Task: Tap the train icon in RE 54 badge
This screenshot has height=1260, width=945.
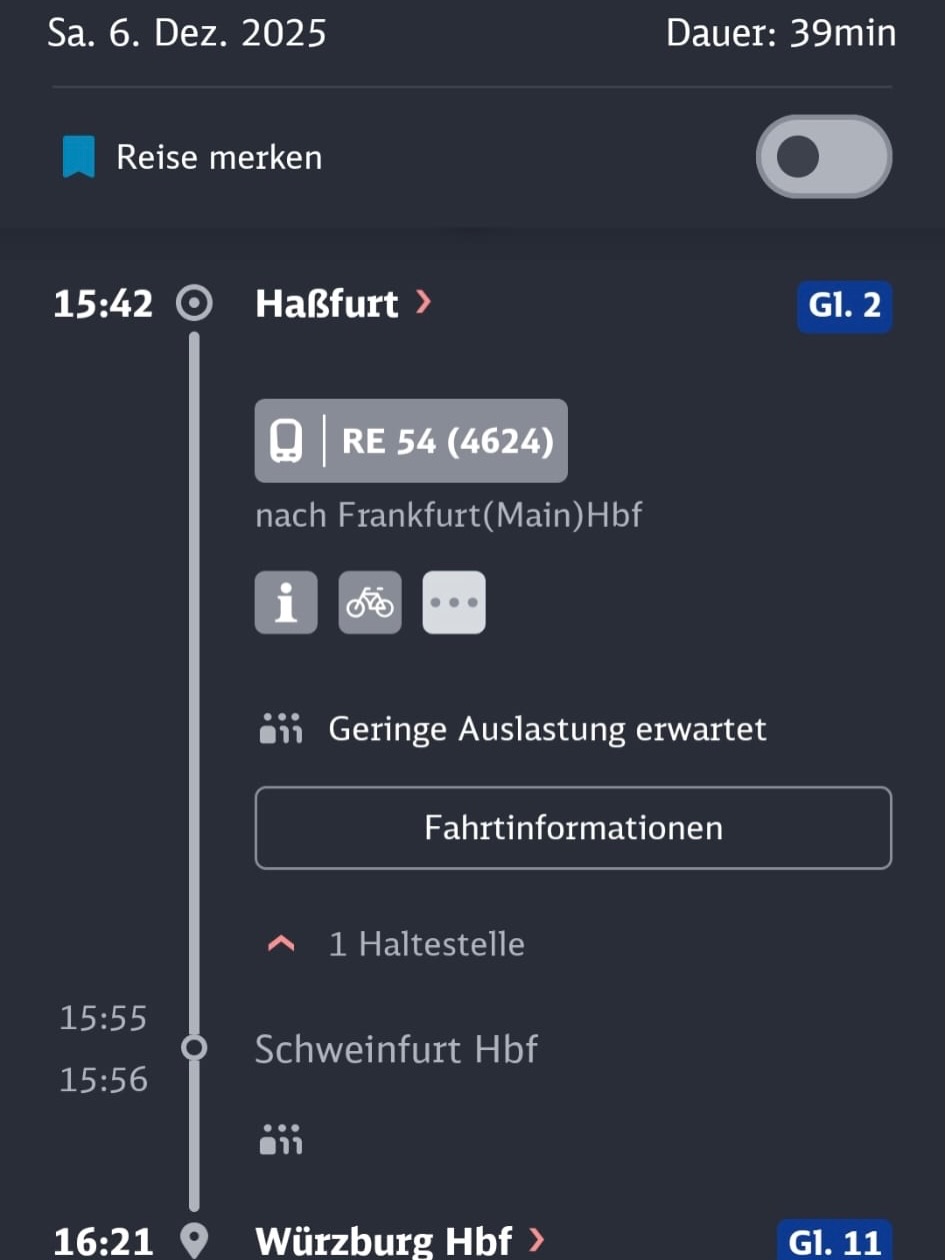Action: [287, 441]
